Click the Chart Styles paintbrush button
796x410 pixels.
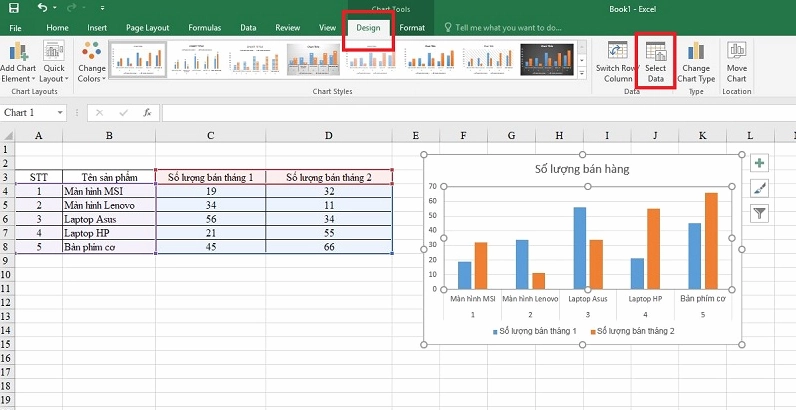pyautogui.click(x=759, y=188)
